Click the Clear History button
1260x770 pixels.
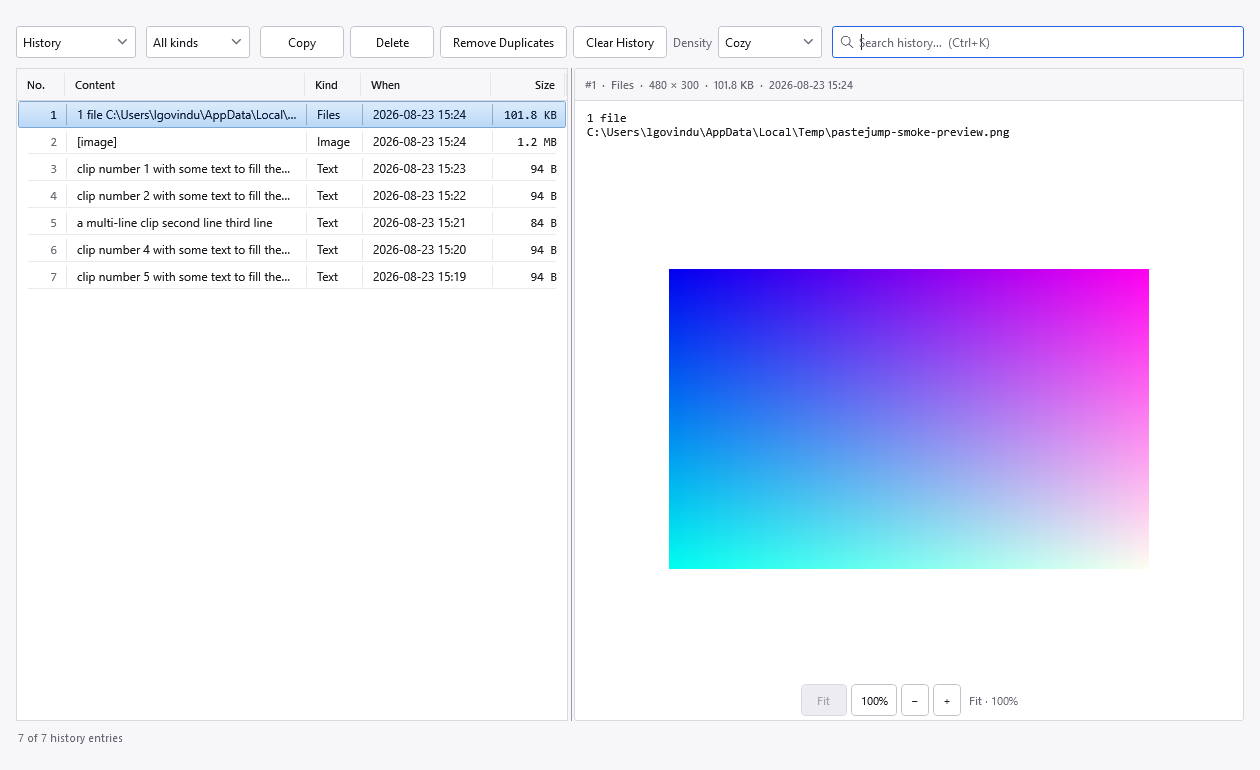pyautogui.click(x=620, y=42)
